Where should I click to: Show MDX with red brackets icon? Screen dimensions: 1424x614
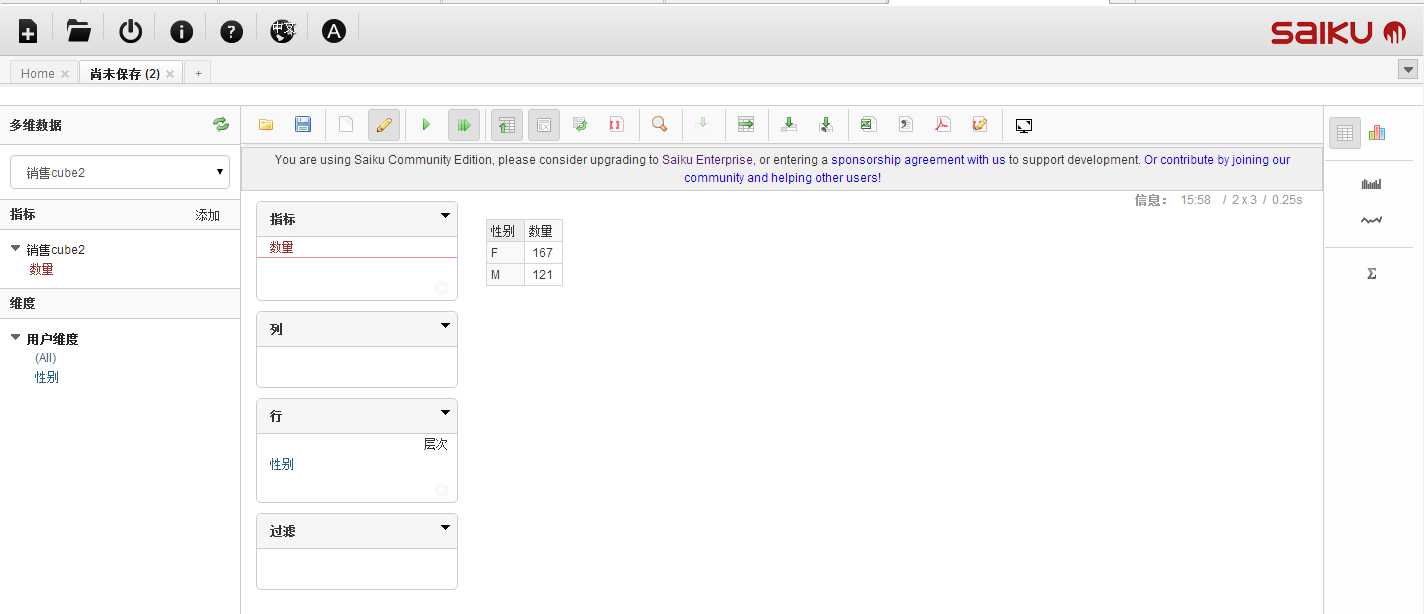coord(616,125)
